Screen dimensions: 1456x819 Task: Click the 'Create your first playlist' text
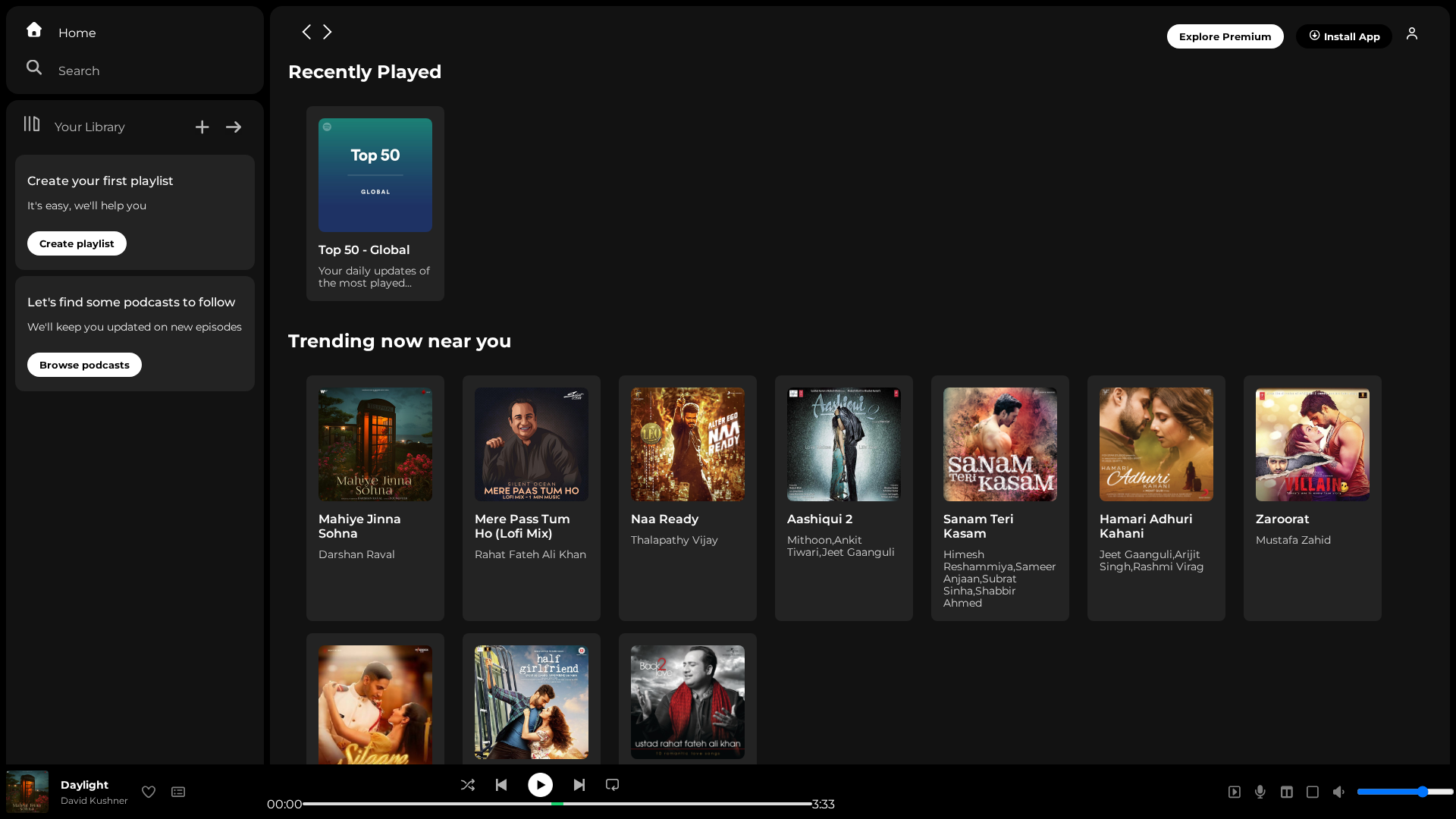click(x=100, y=180)
